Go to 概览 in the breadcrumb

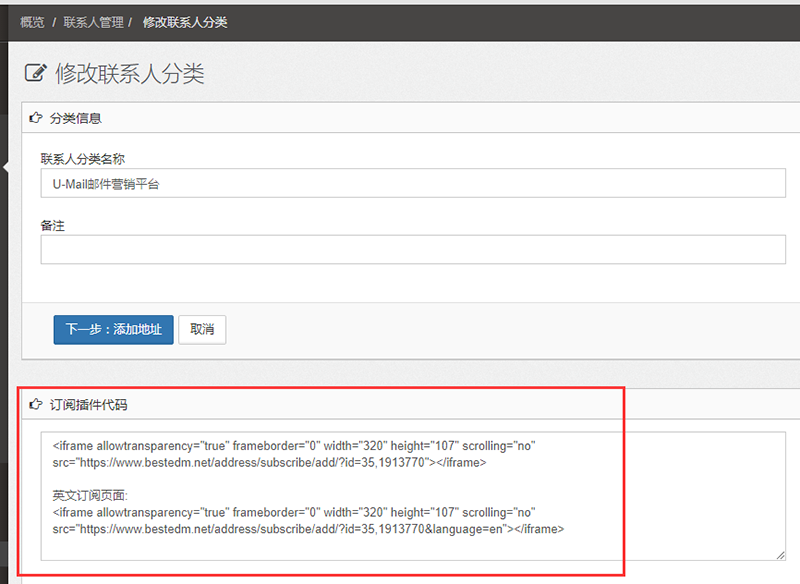coord(33,22)
